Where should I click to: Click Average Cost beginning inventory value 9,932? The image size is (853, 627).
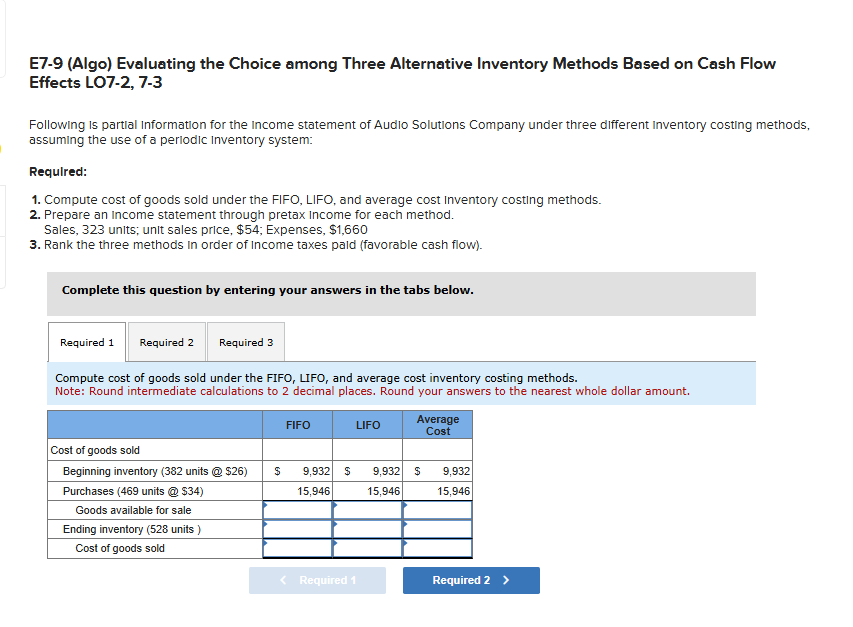pos(456,471)
